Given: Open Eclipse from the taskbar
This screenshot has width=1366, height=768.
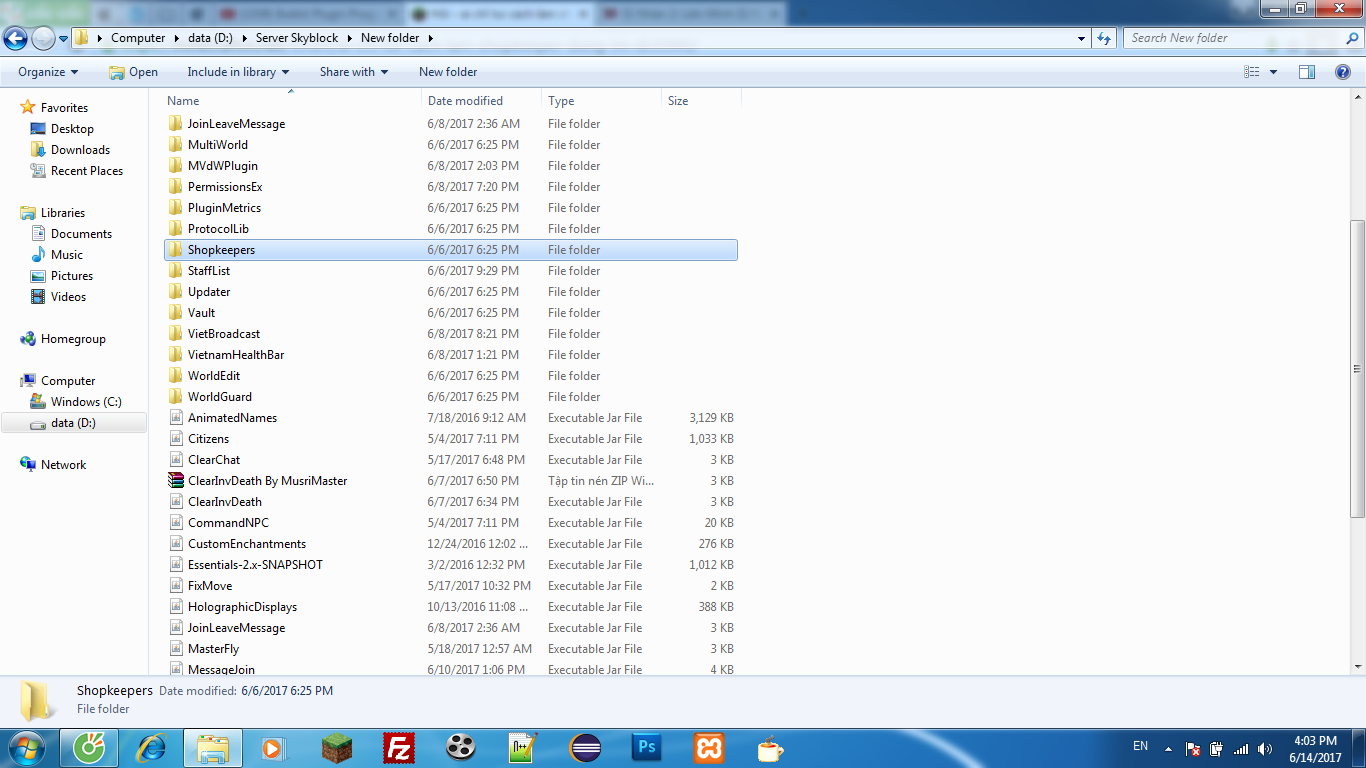Looking at the screenshot, I should [x=585, y=748].
